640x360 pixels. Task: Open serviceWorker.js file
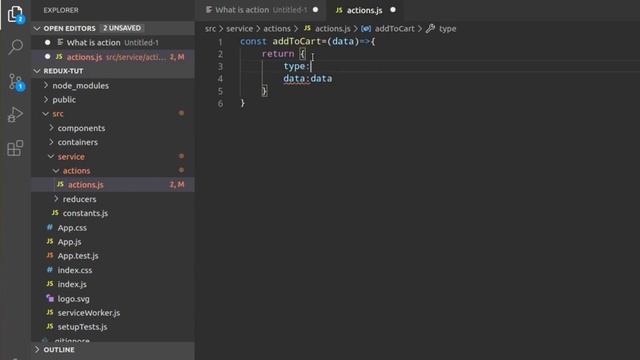click(x=89, y=313)
